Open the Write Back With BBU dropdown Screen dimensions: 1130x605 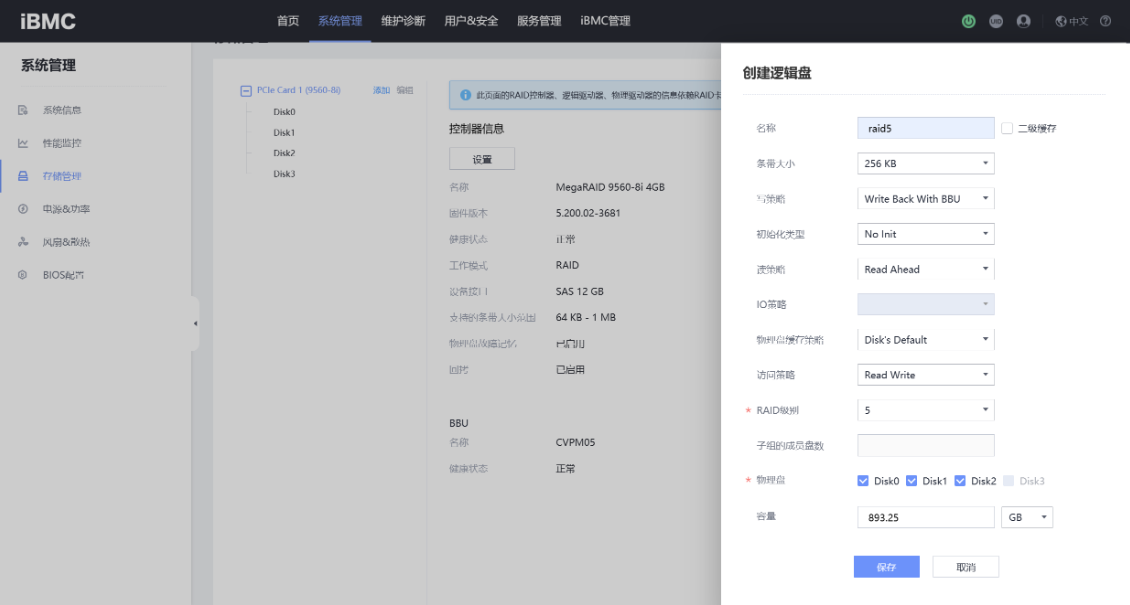click(x=925, y=199)
